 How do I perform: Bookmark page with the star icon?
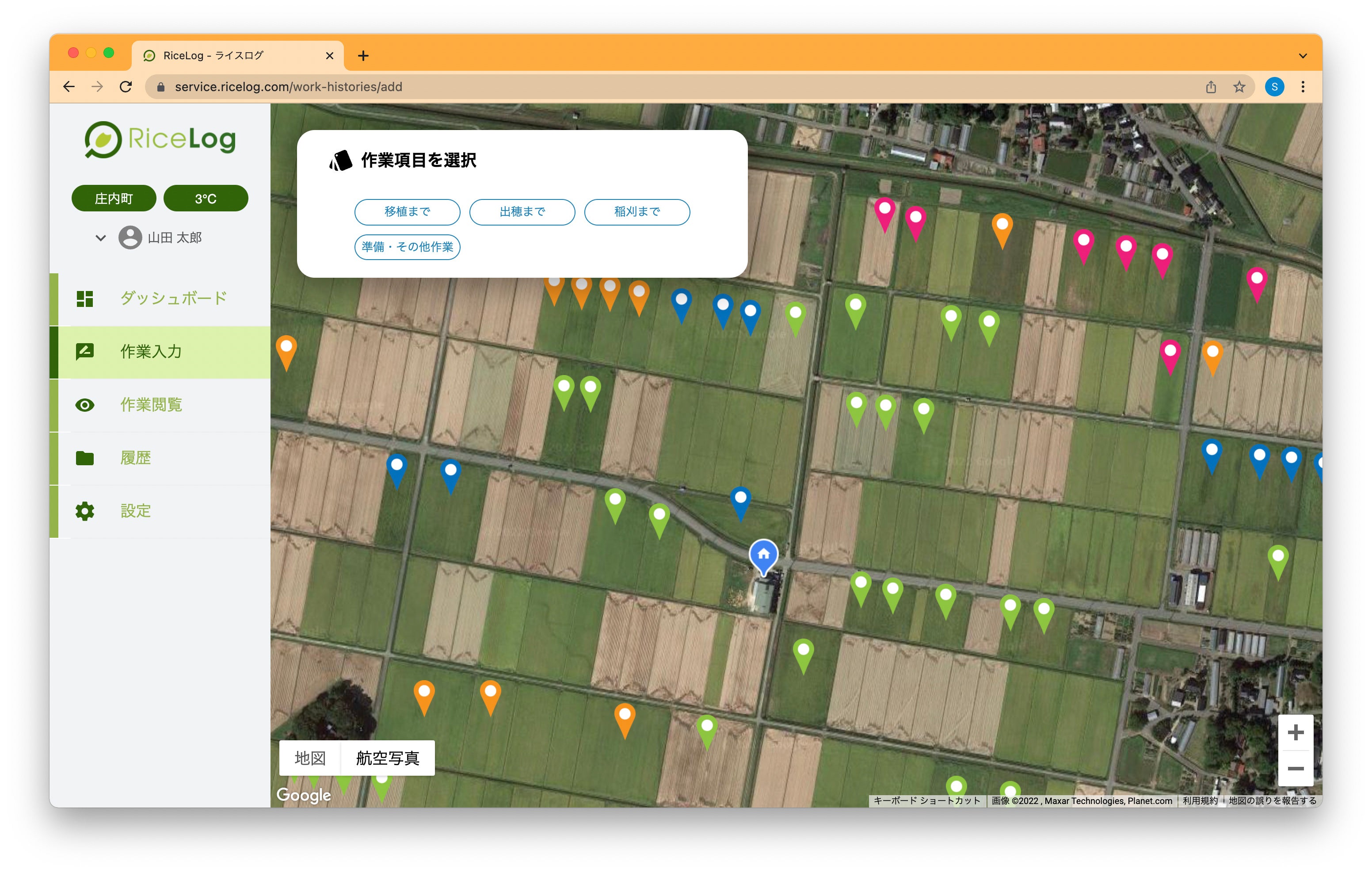(x=1239, y=87)
